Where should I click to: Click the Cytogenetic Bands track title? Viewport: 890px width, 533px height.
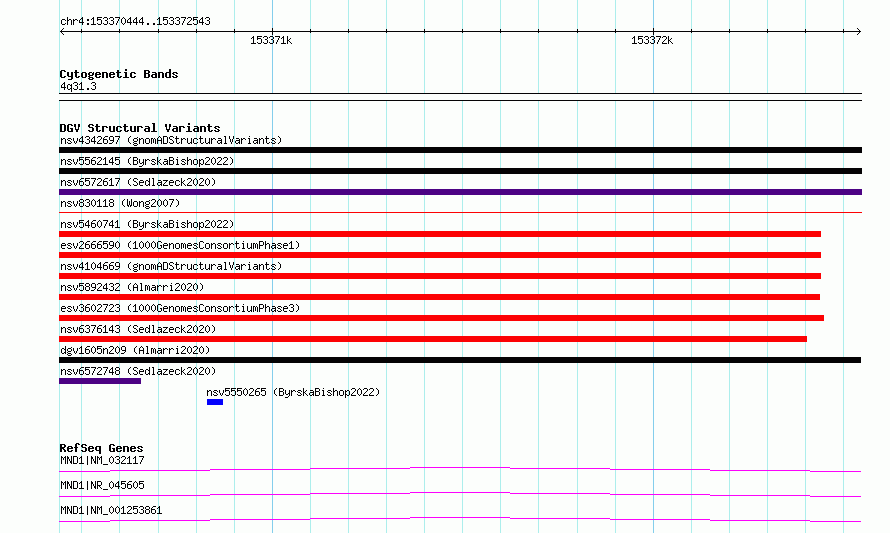point(119,74)
